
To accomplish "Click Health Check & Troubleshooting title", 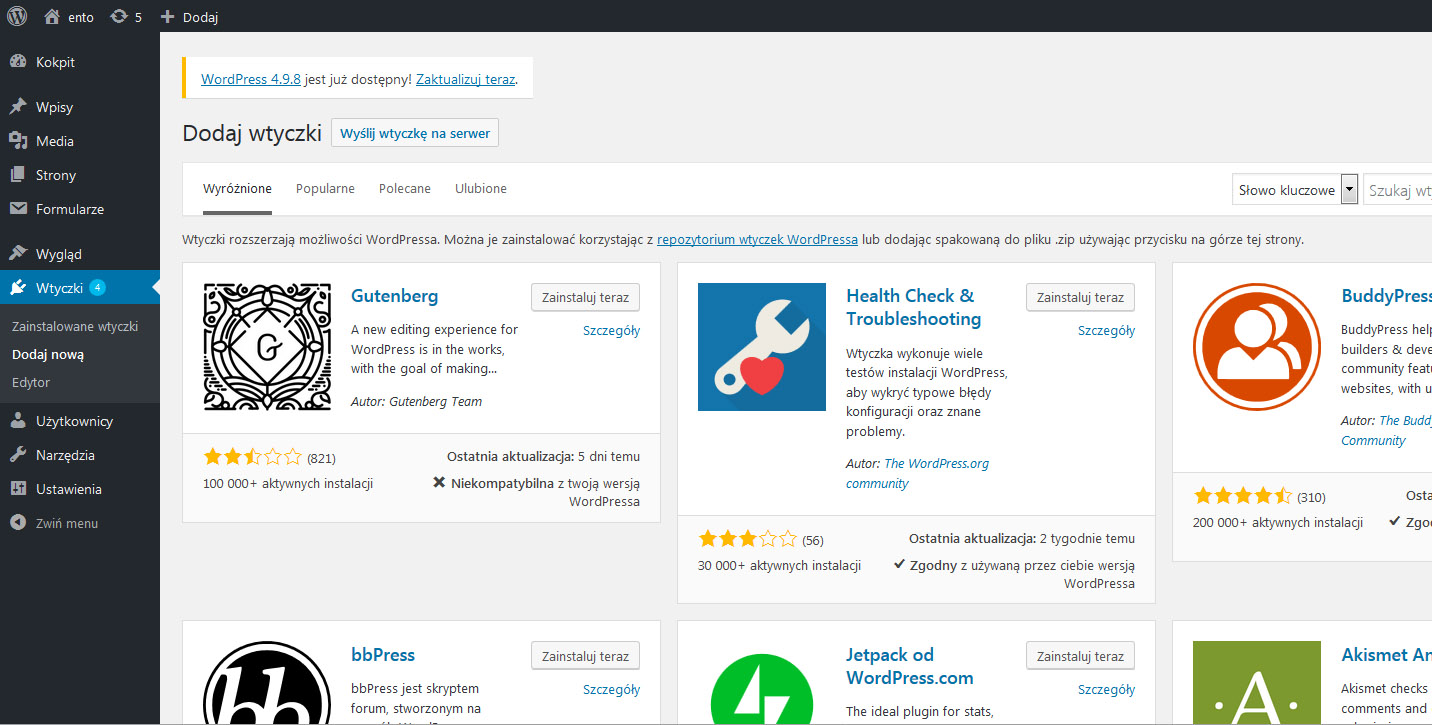I will [x=913, y=307].
